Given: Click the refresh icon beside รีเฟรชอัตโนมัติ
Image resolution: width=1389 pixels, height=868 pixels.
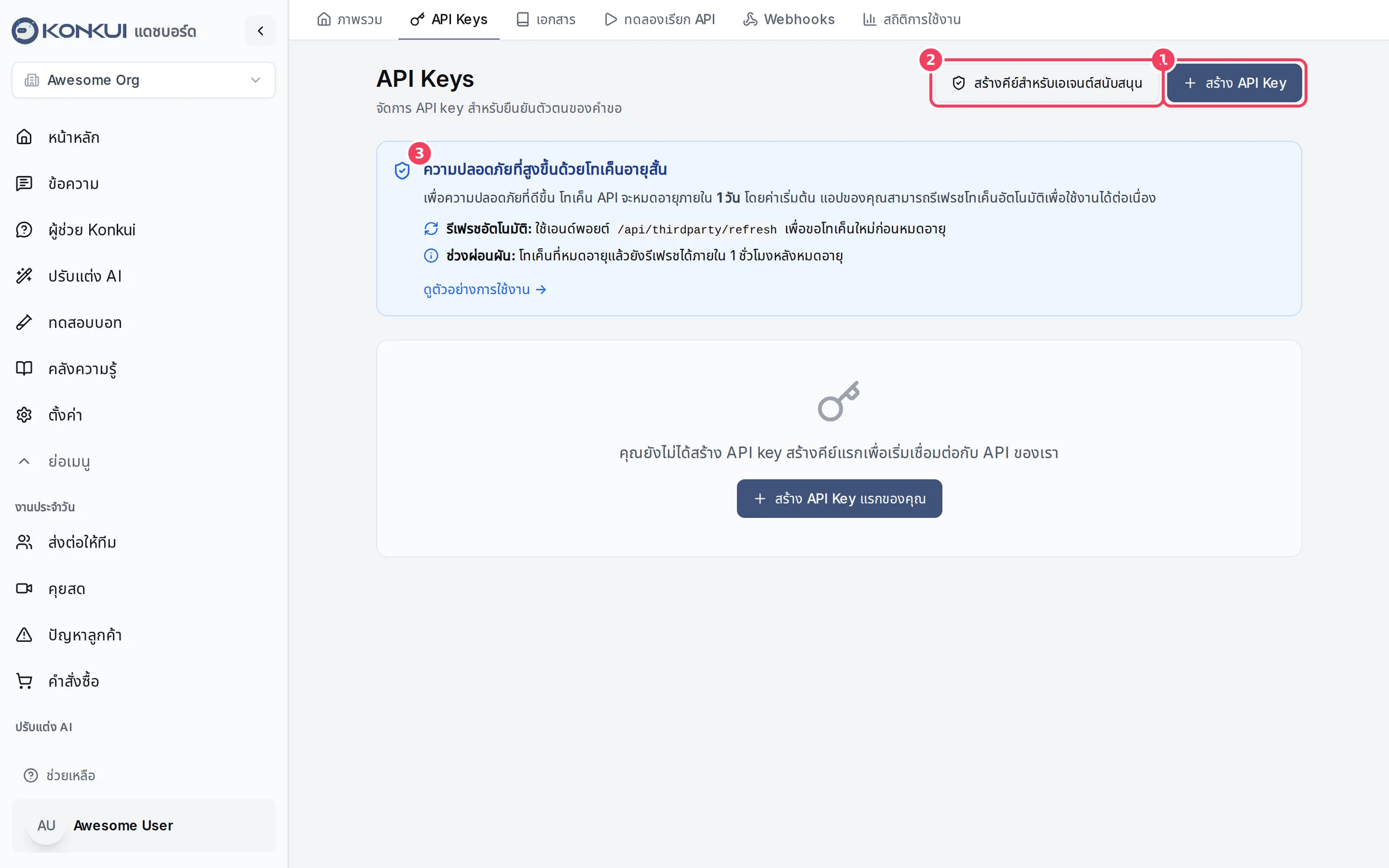Looking at the screenshot, I should tap(431, 229).
